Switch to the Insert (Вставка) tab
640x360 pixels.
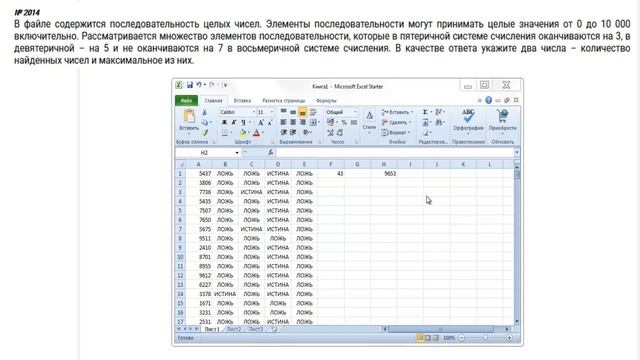pos(242,100)
